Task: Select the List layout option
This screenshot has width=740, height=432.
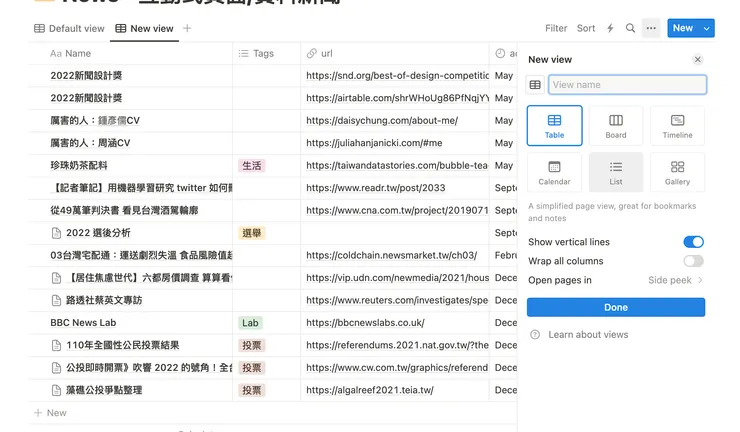Action: [x=616, y=172]
